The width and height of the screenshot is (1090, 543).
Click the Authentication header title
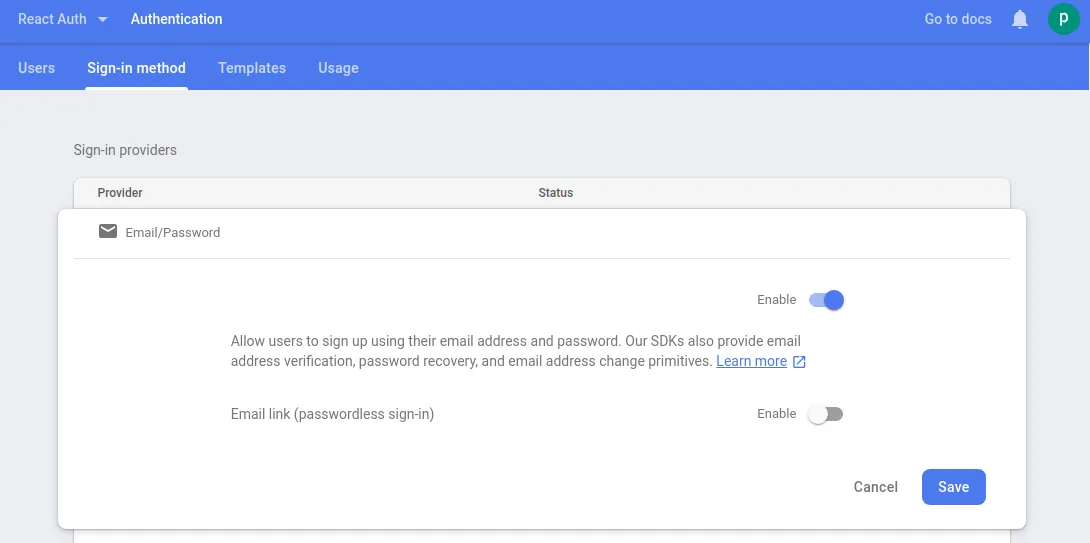click(x=177, y=19)
